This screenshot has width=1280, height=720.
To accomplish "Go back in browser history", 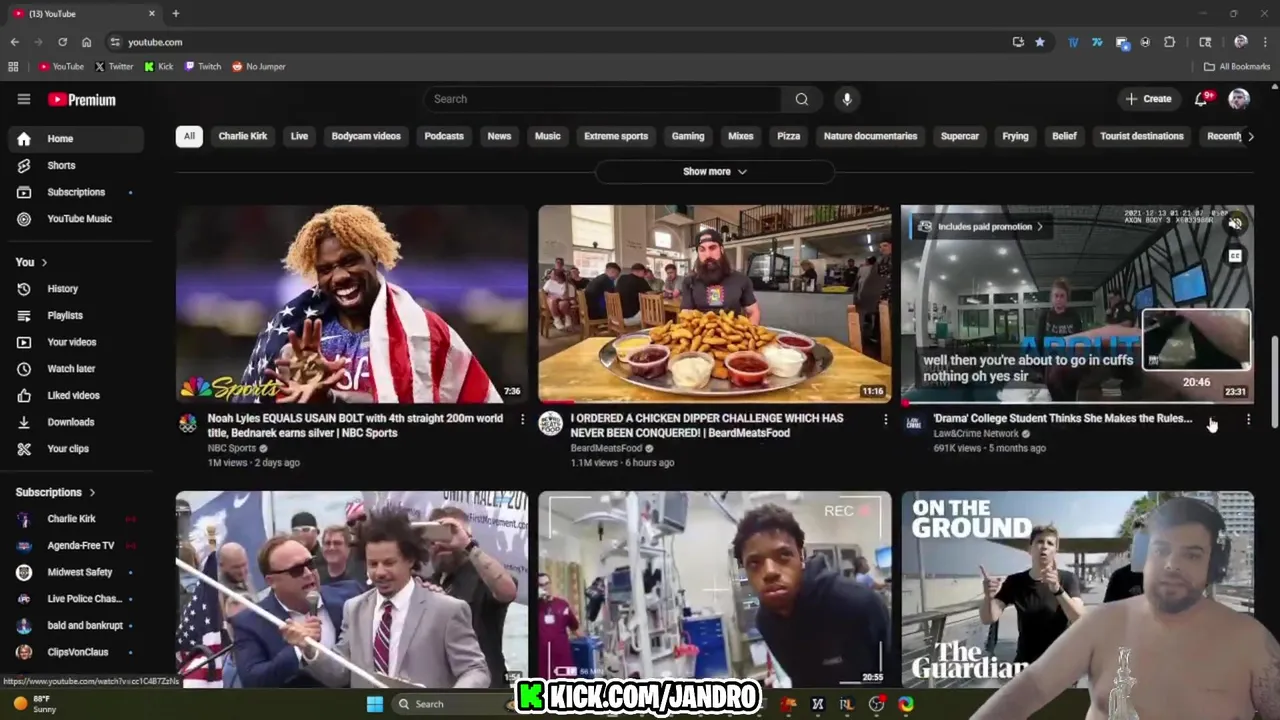I will tap(14, 42).
